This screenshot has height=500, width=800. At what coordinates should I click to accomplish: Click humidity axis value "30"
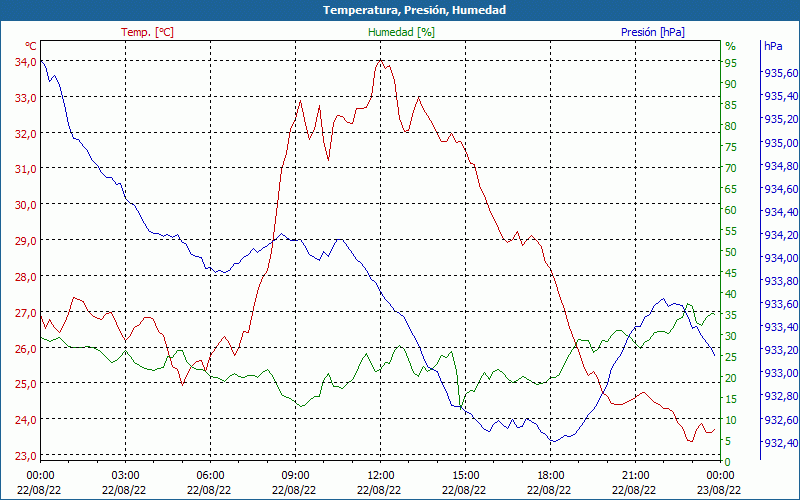coord(731,336)
